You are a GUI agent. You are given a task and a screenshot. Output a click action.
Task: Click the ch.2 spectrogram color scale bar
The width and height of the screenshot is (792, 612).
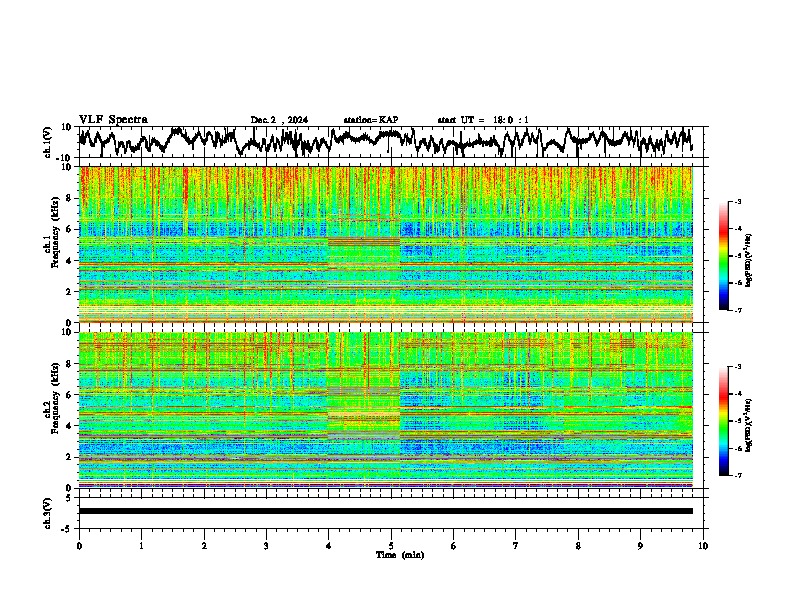pos(723,421)
